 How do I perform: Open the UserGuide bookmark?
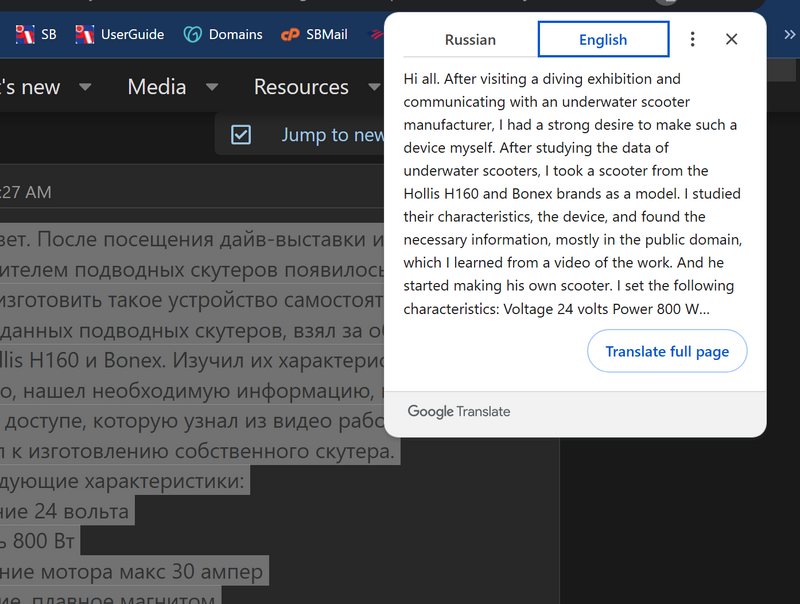[x=120, y=34]
